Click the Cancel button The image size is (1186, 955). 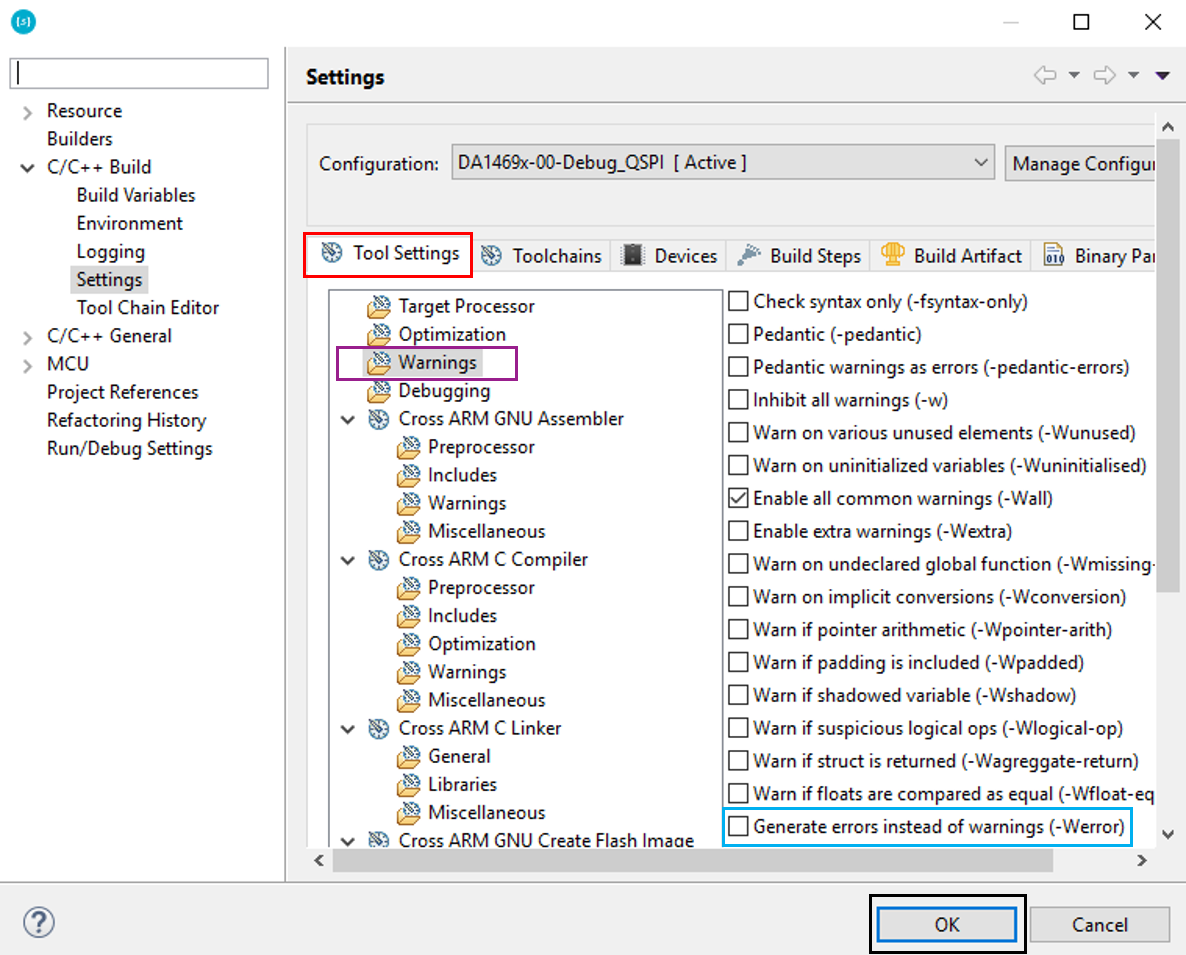pos(1099,924)
